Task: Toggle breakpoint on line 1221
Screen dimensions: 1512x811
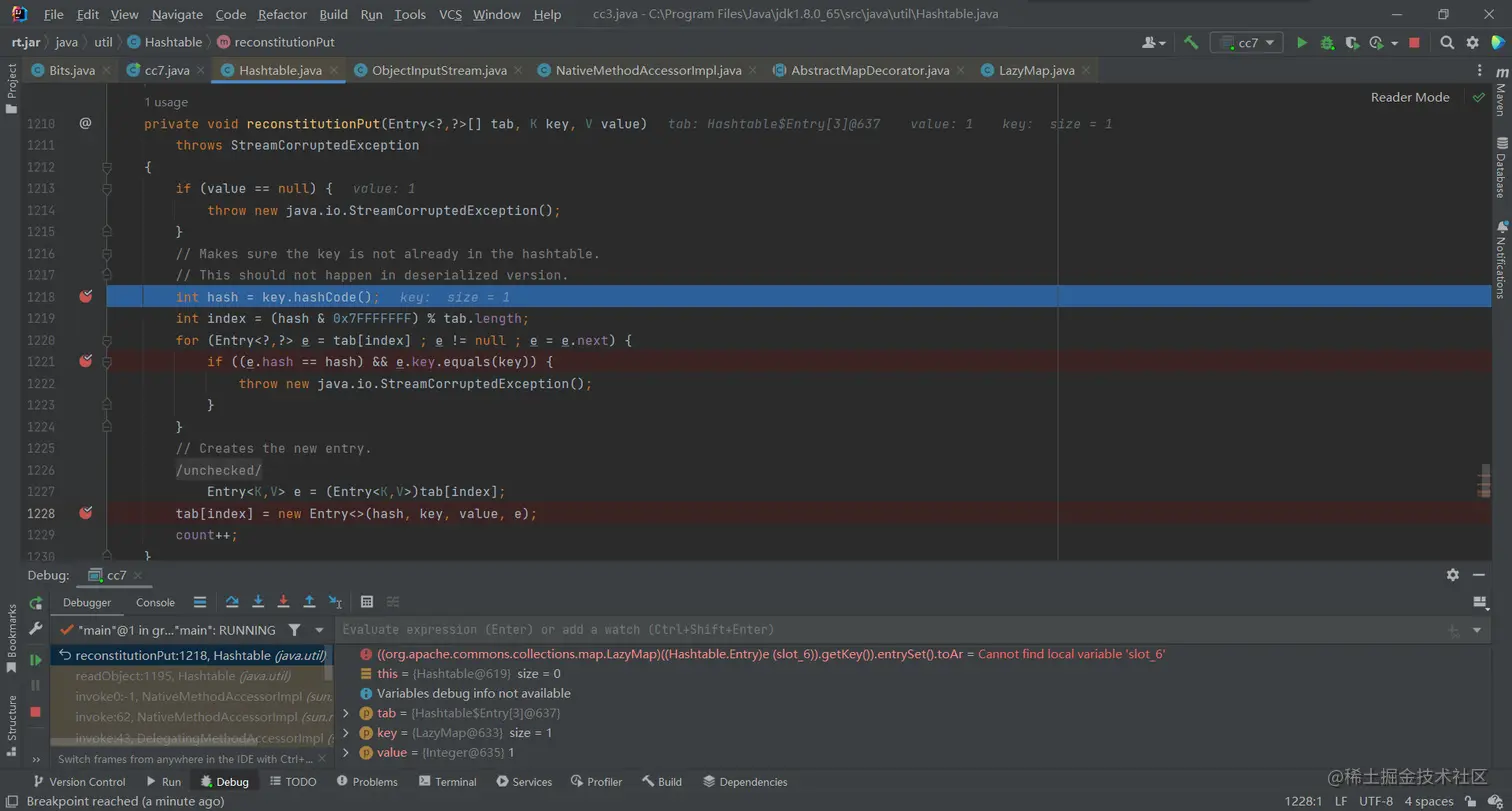Action: [85, 361]
